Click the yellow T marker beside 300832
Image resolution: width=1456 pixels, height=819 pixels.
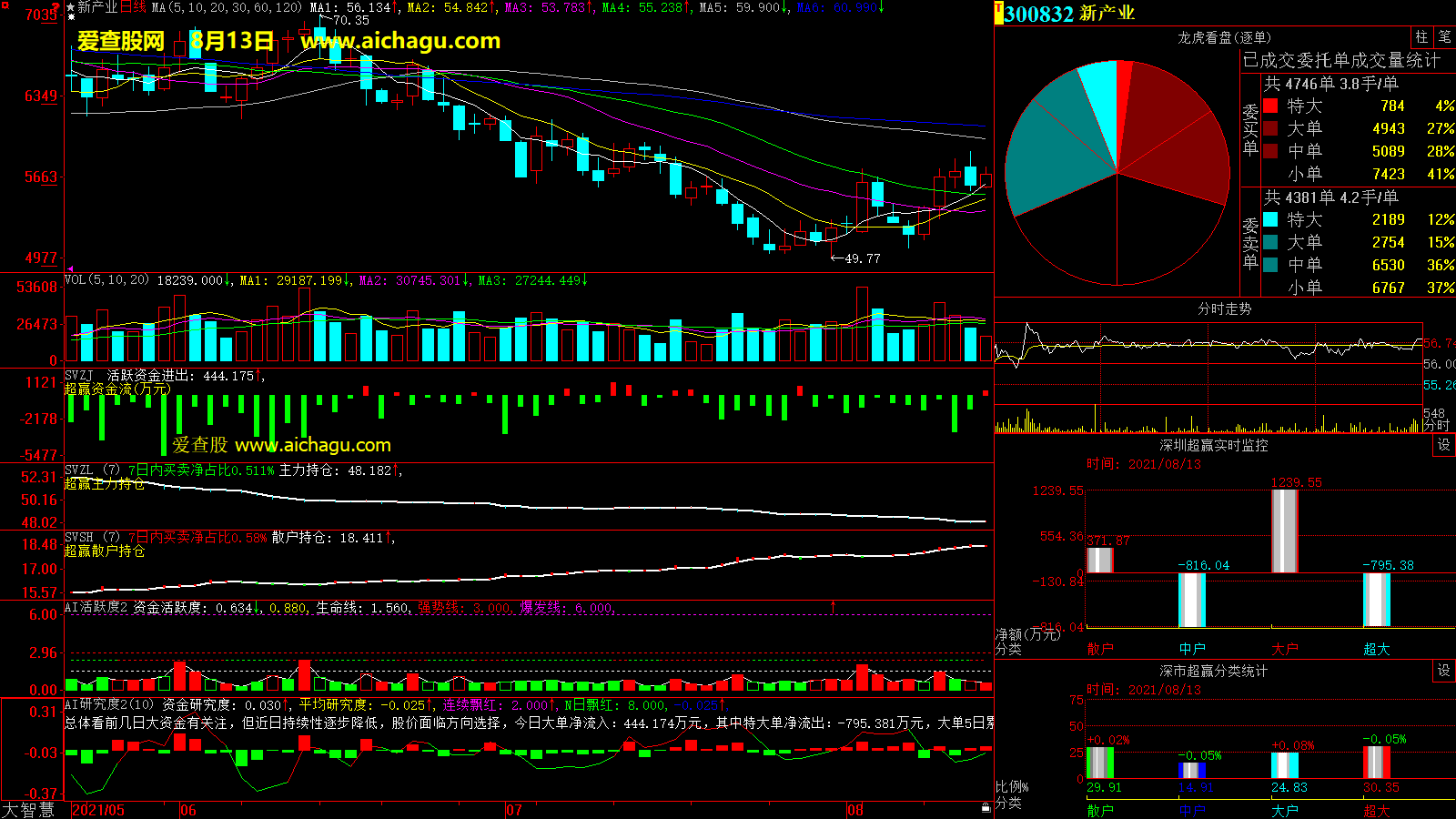pos(998,13)
